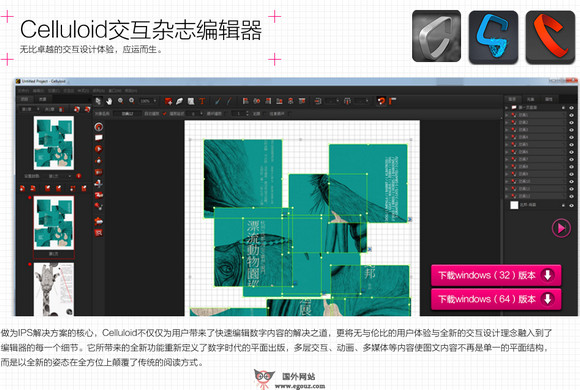The image size is (580, 390).
Task: Toggle eye icon for layer item 5
Action: click(571, 145)
